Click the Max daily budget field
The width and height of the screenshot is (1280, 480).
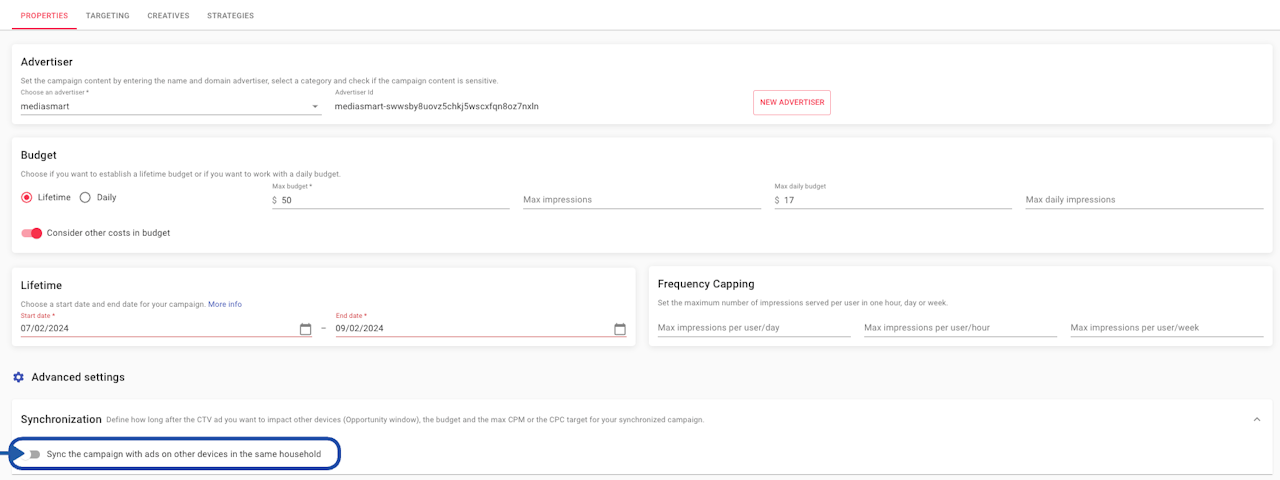click(x=897, y=200)
